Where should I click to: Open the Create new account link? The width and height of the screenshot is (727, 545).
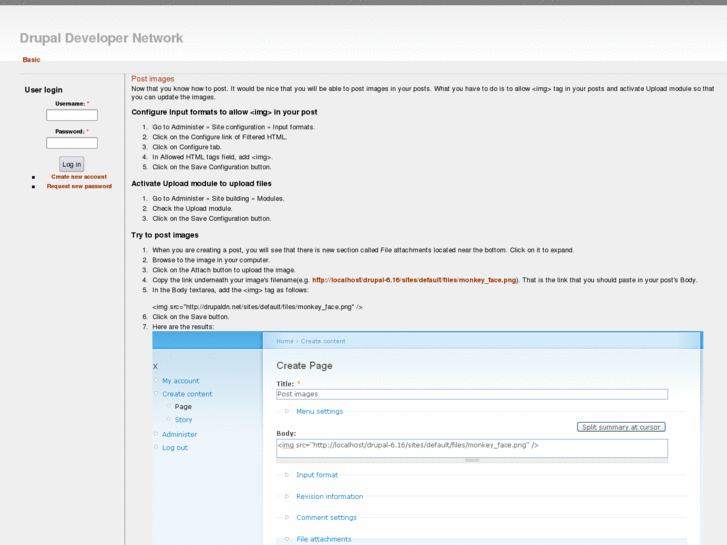pos(79,177)
